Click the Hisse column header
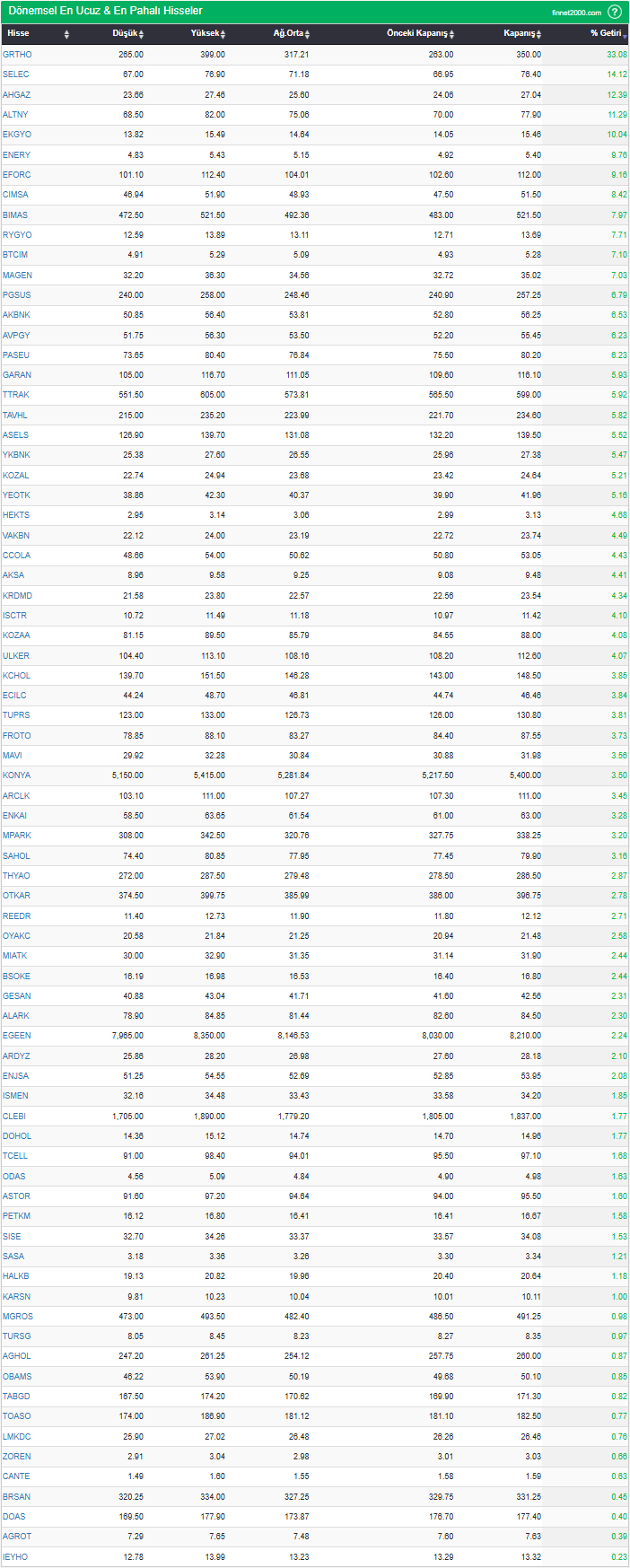The width and height of the screenshot is (630, 1568). click(x=18, y=33)
